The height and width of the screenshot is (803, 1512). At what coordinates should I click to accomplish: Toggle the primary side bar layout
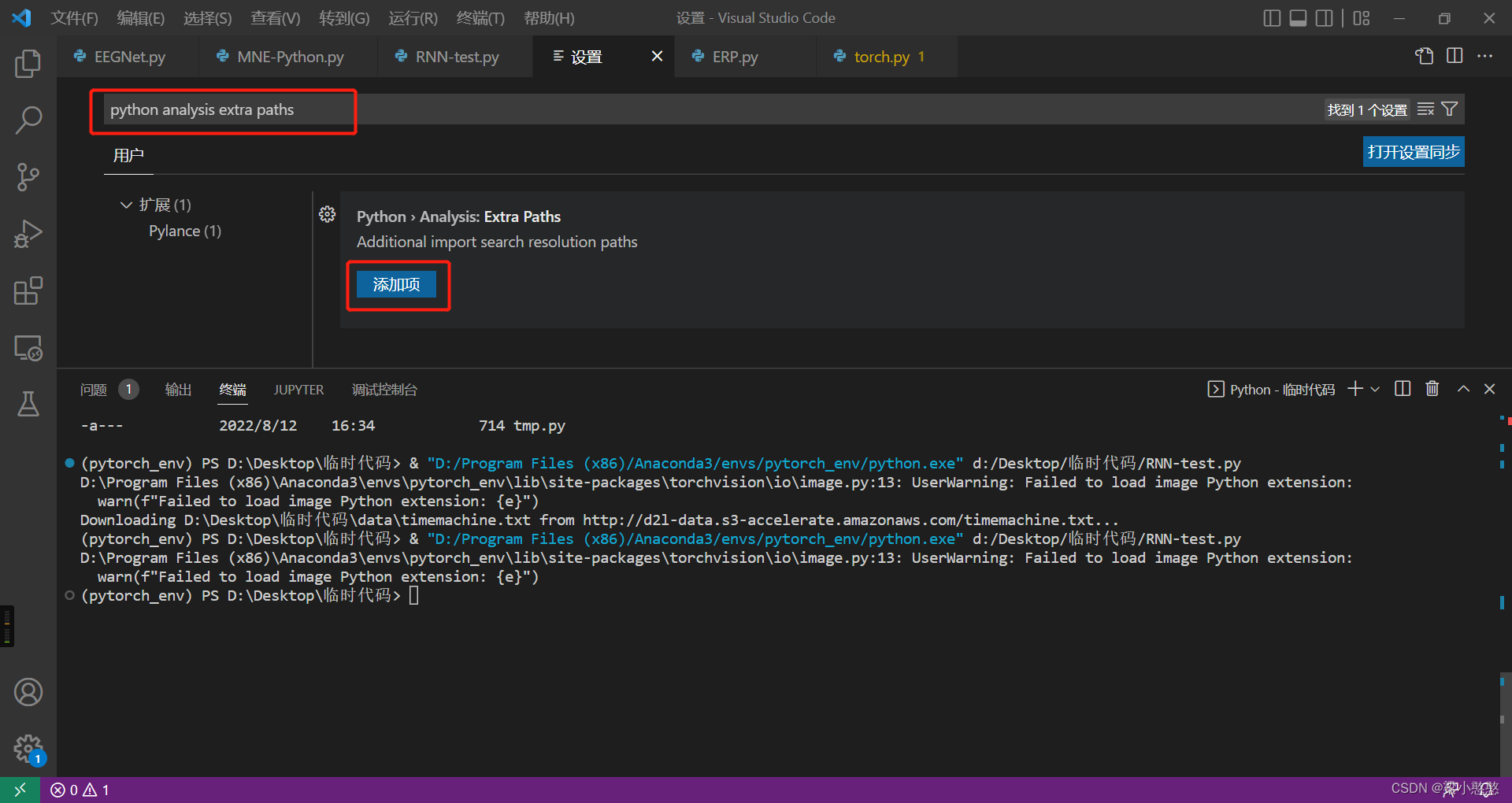point(1272,18)
